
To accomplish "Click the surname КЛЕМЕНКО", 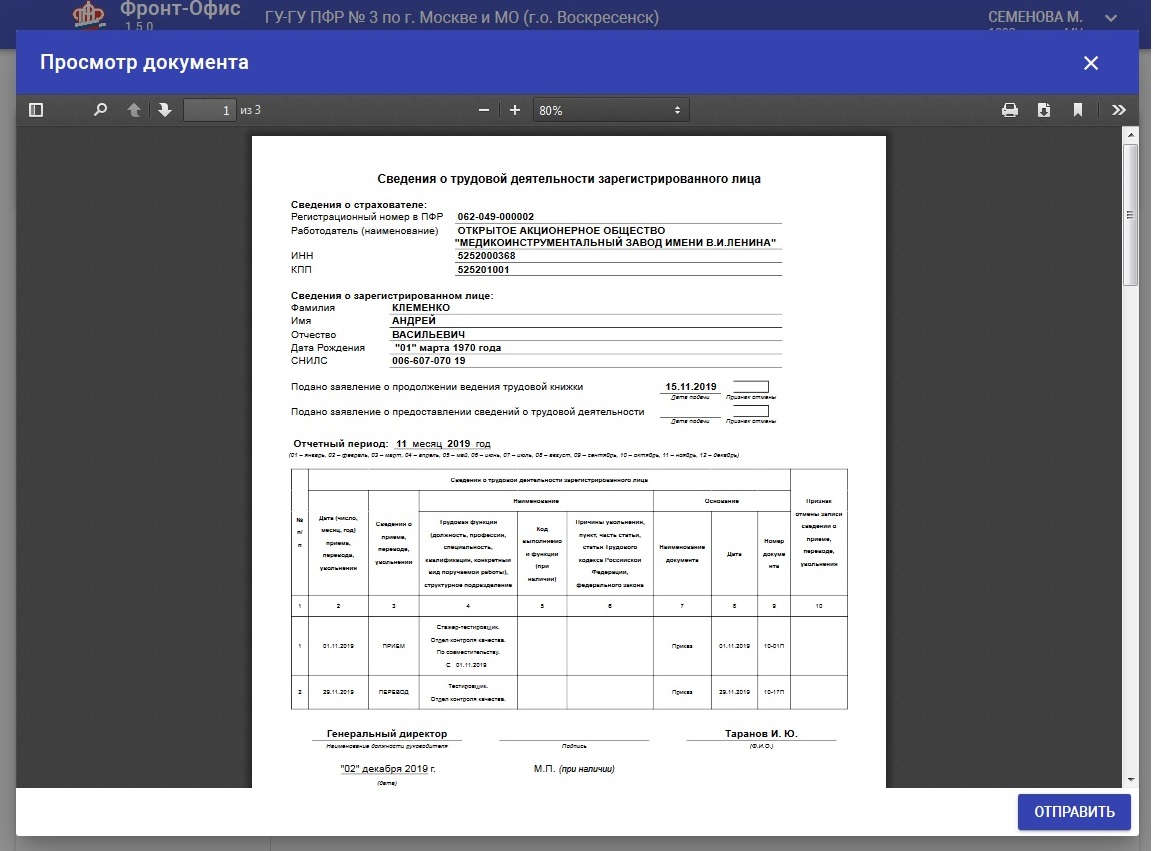I will 421,308.
